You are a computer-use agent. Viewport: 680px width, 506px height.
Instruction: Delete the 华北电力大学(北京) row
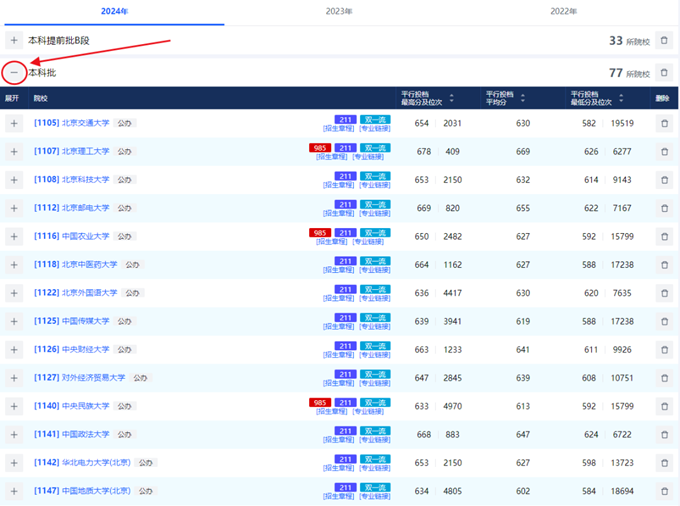pos(664,463)
